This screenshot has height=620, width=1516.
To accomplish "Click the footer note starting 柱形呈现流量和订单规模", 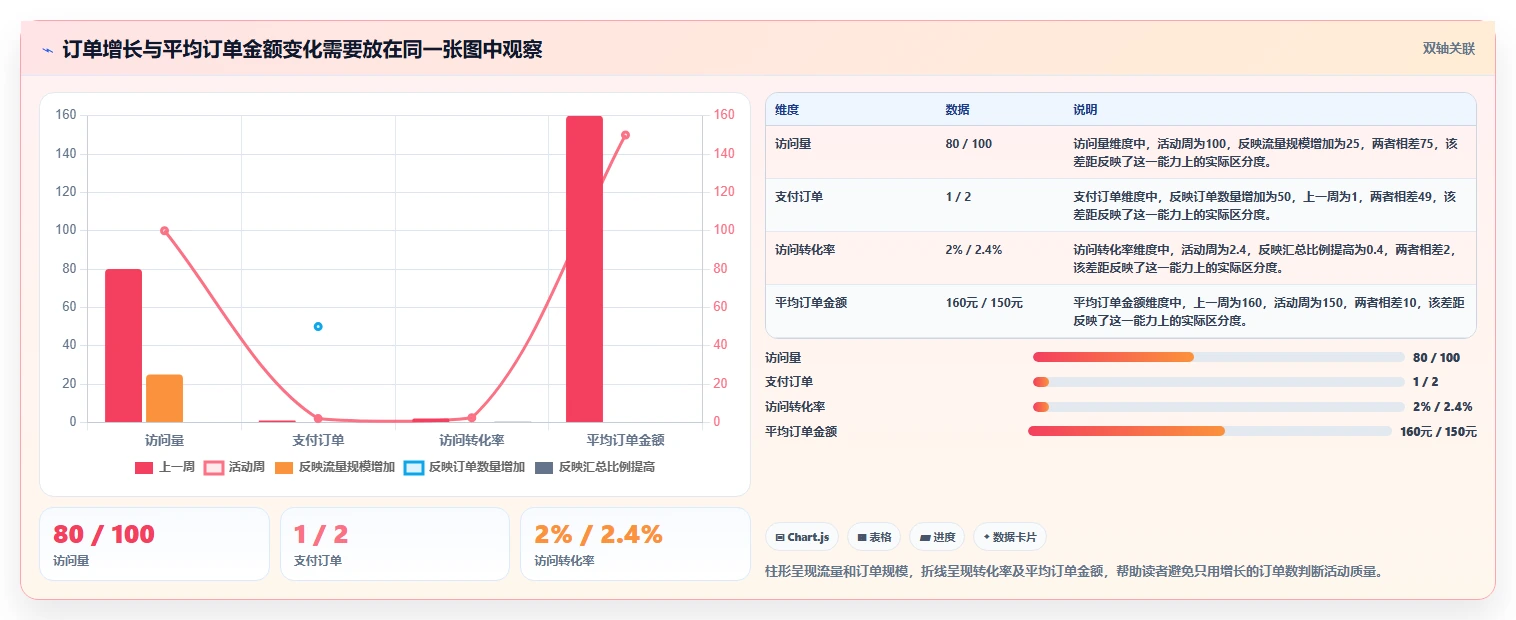I will pyautogui.click(x=1074, y=572).
